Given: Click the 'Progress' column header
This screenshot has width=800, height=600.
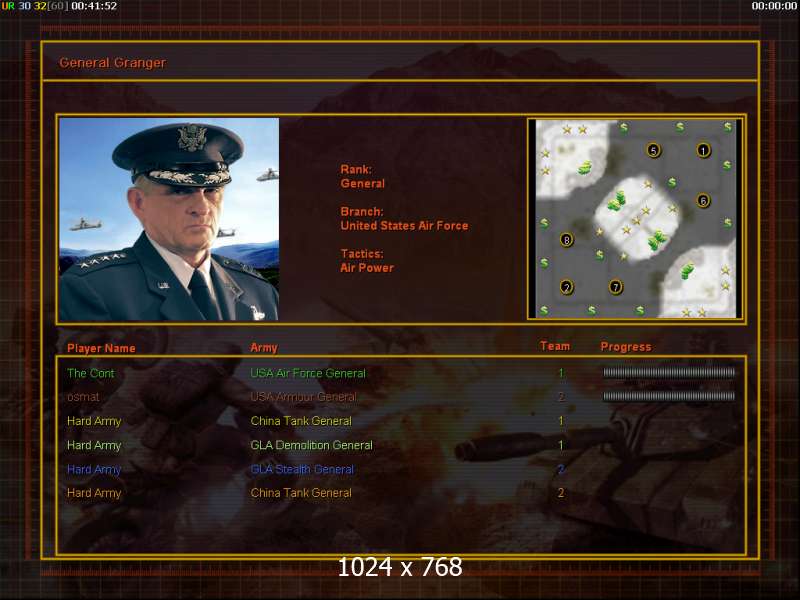Looking at the screenshot, I should coord(626,347).
